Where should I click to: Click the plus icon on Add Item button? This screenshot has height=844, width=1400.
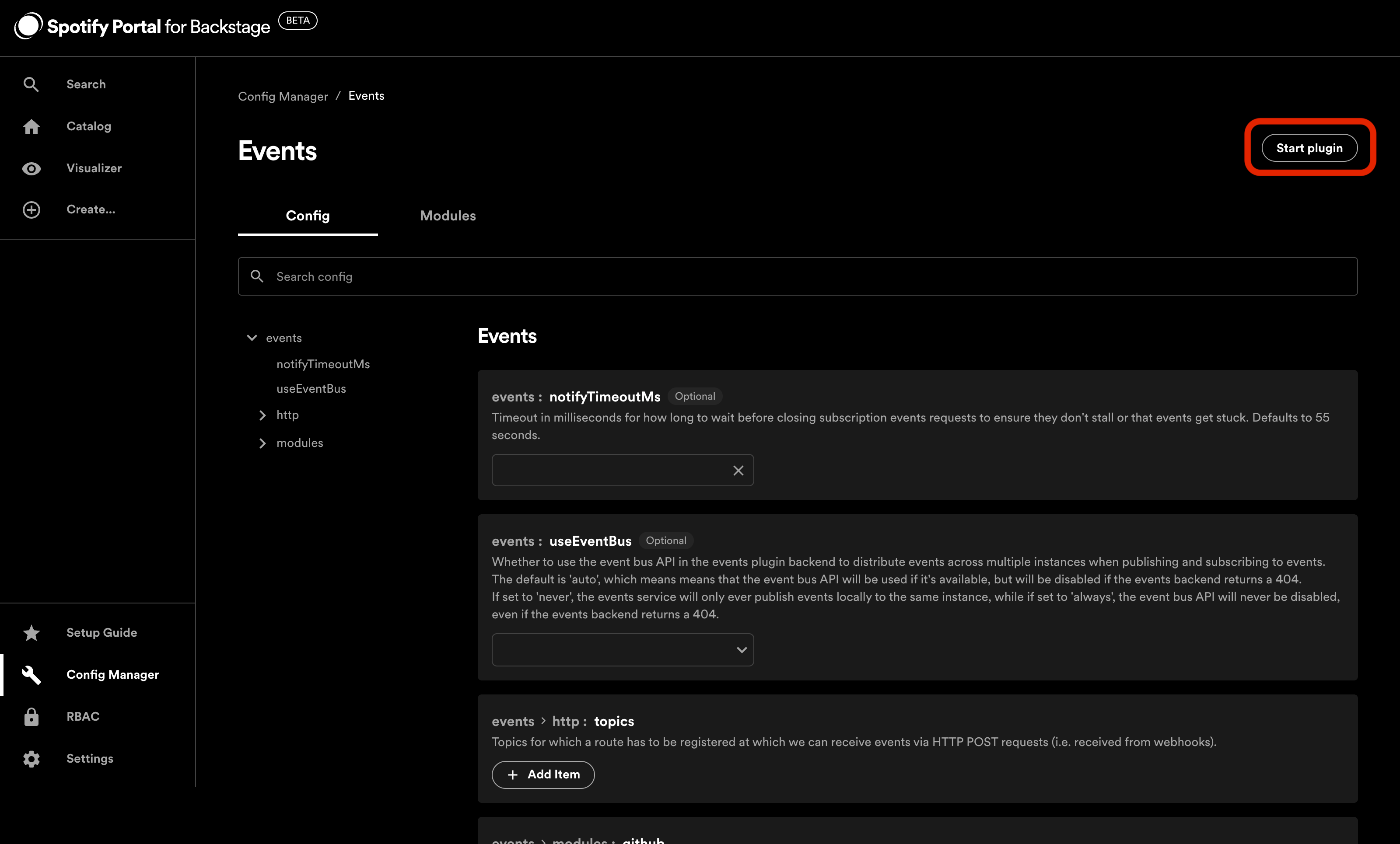tap(512, 775)
